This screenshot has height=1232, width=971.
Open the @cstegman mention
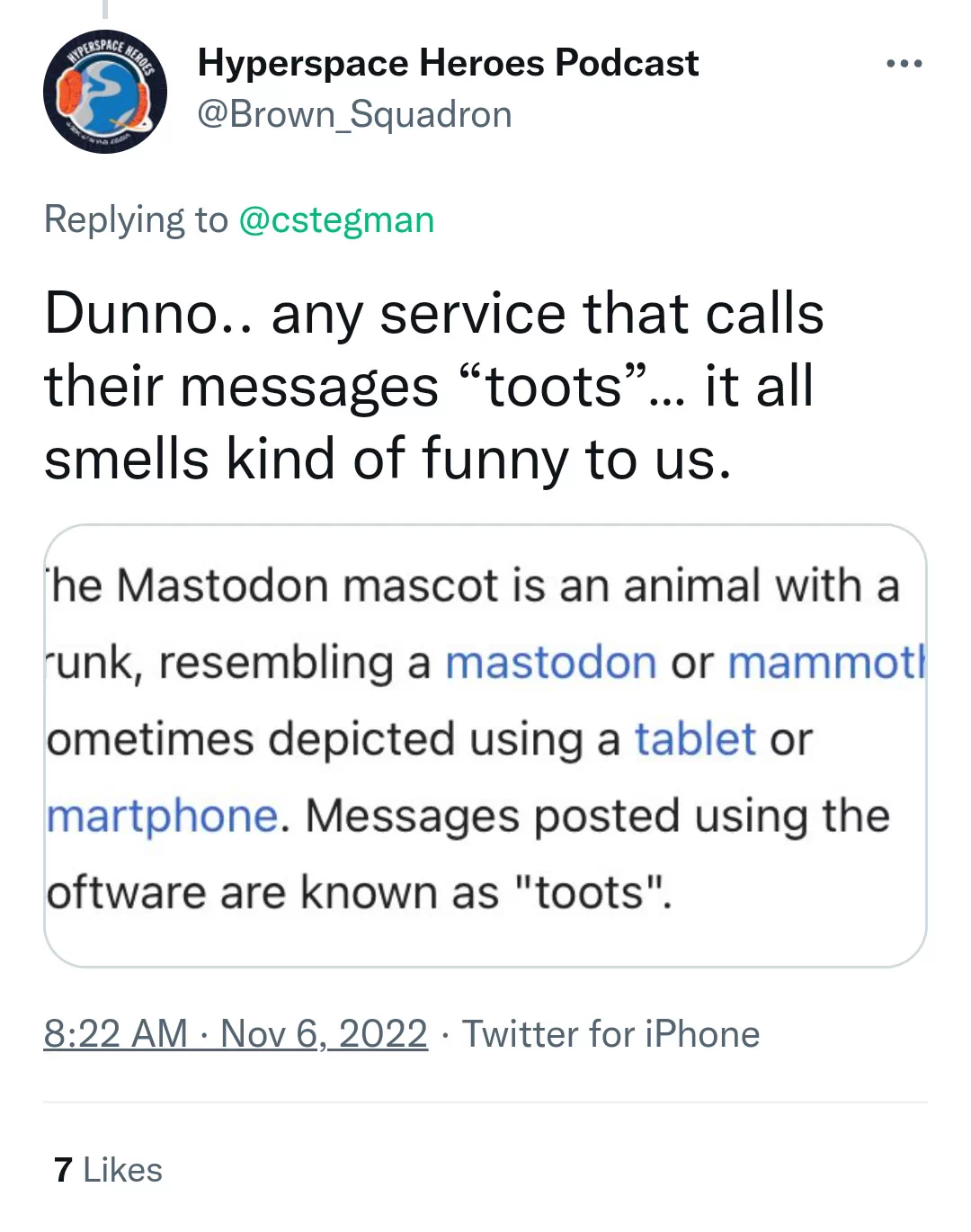(336, 219)
